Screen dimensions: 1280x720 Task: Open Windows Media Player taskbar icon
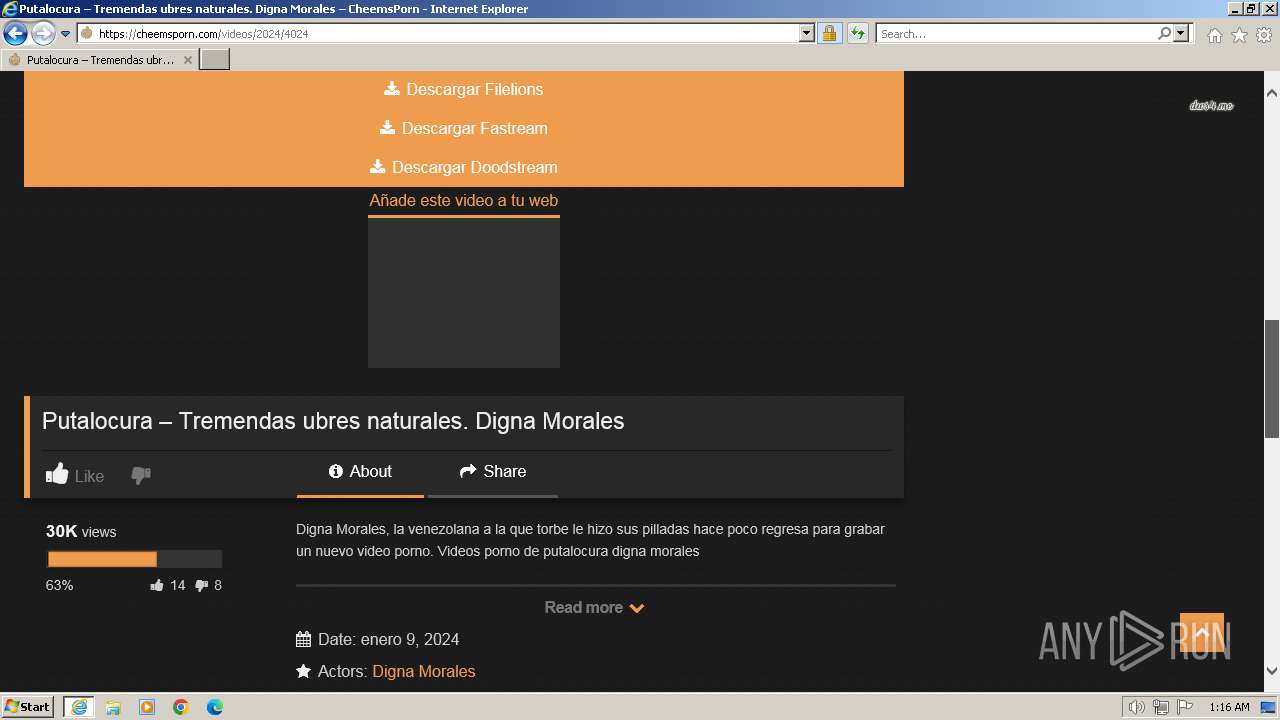pos(147,707)
